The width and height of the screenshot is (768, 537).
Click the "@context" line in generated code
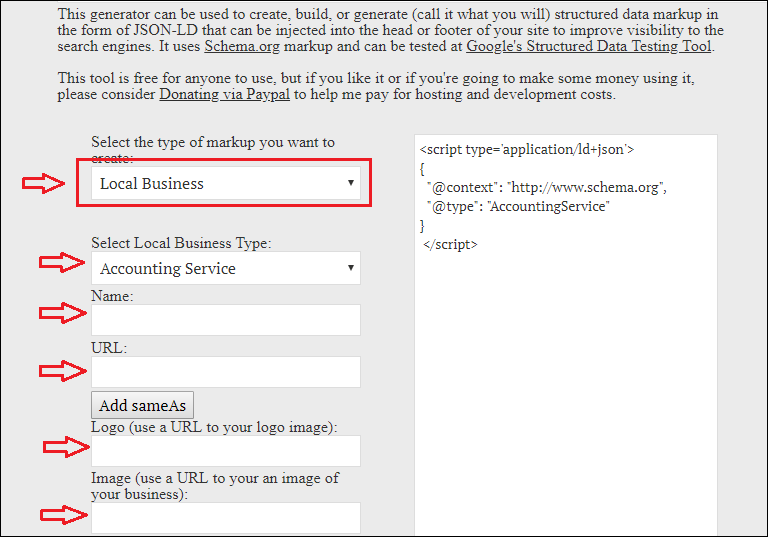click(x=546, y=187)
